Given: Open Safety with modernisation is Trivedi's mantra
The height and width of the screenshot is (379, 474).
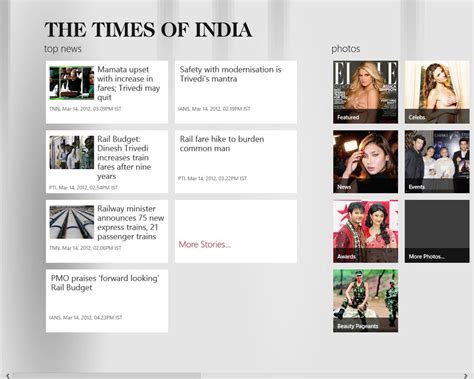Looking at the screenshot, I should click(236, 92).
